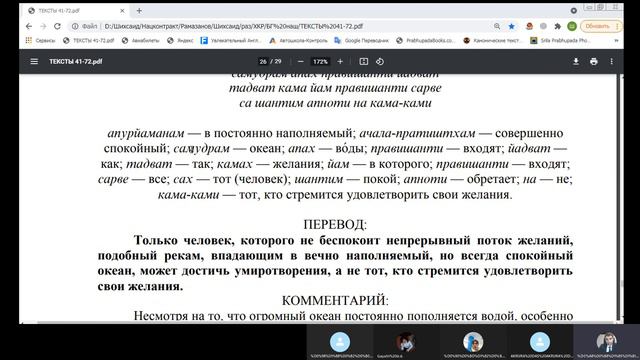Click the grey extension icon in toolbar

coord(543,26)
